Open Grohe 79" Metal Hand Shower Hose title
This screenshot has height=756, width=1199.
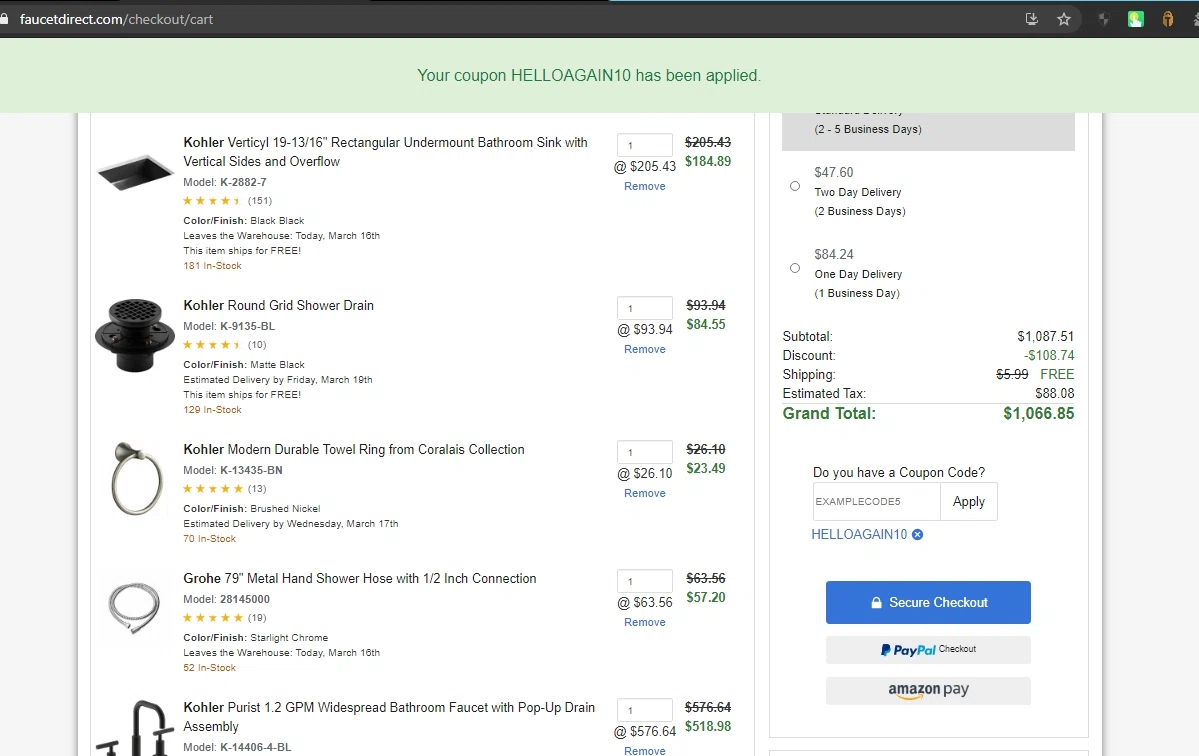tap(359, 579)
